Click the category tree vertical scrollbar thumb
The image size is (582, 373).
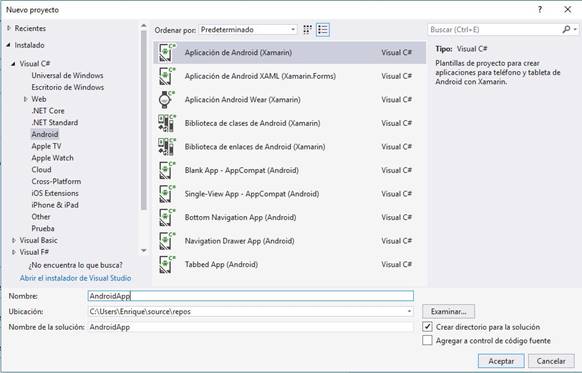point(144,121)
